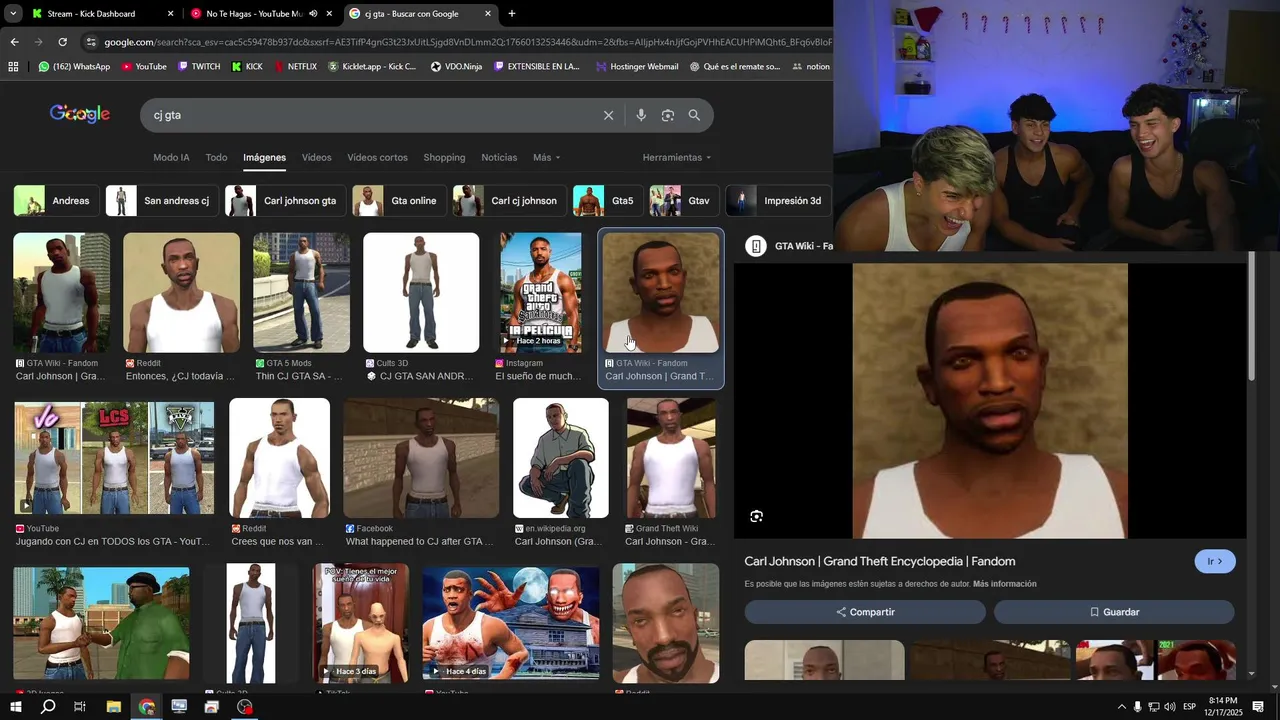Screen dimensions: 1280x720
Task: Open the Reddit 'Entonces, ¿CJ todavía' thumbnail
Action: (181, 293)
